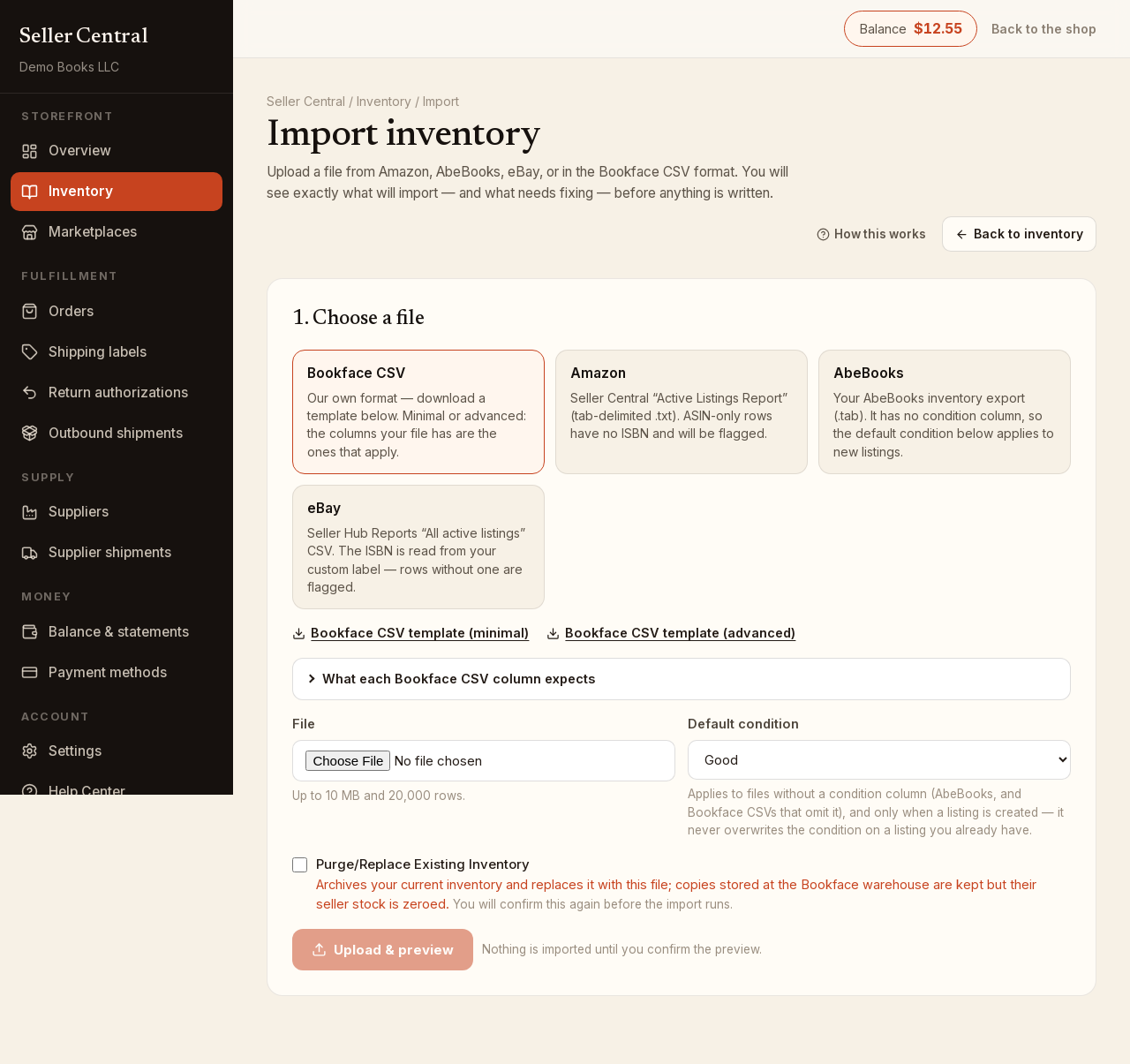Screen dimensions: 1130x1064
Task: Go to Outbound shipments
Action: pos(117,434)
